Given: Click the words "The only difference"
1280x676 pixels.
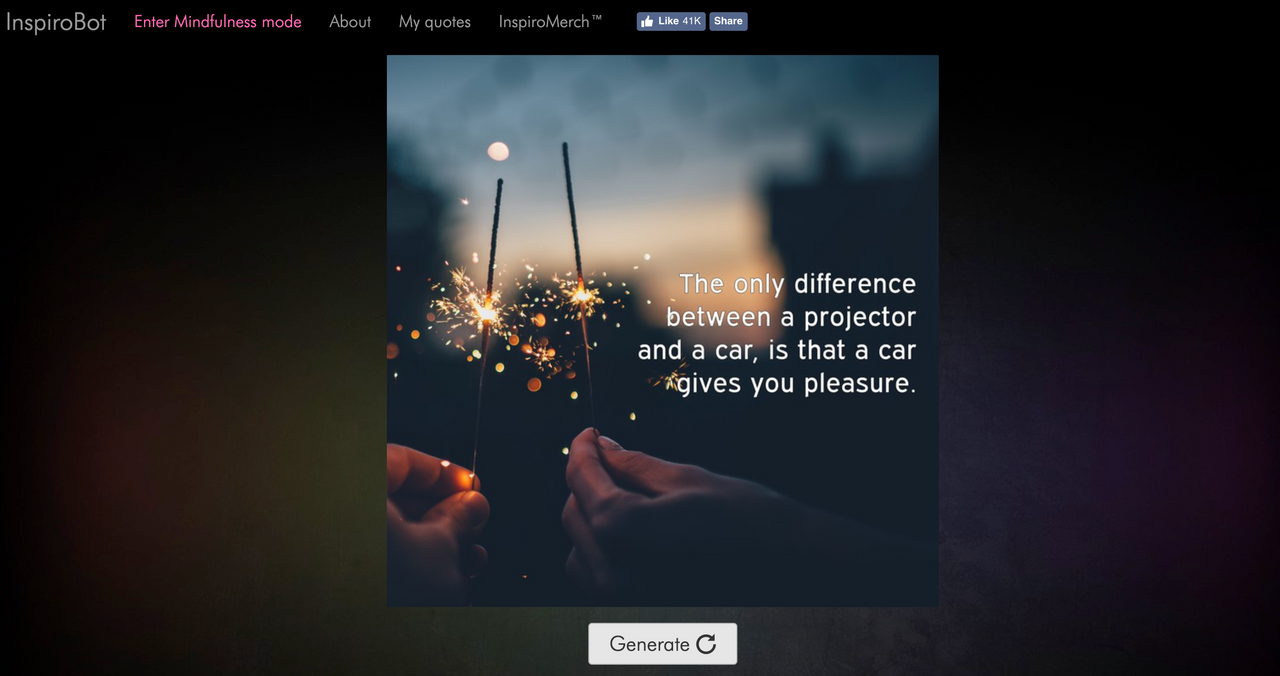Looking at the screenshot, I should (x=798, y=284).
